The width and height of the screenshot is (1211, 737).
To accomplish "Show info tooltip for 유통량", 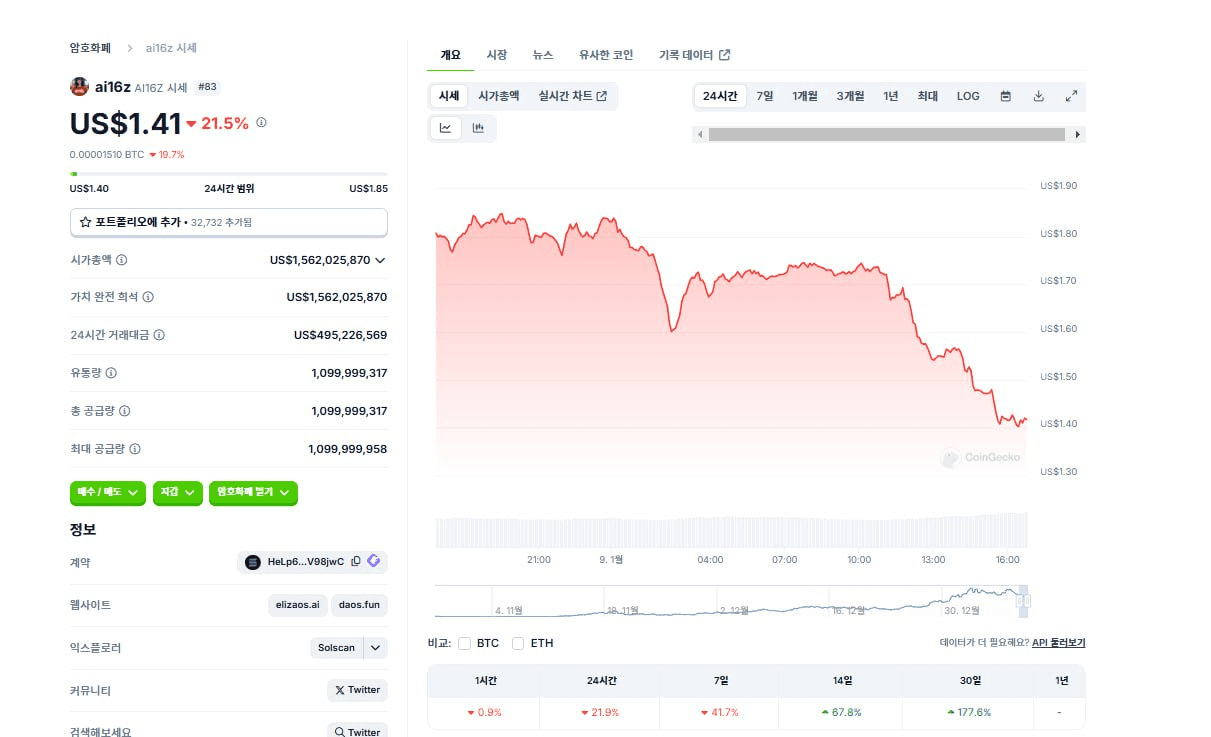I will pyautogui.click(x=111, y=373).
